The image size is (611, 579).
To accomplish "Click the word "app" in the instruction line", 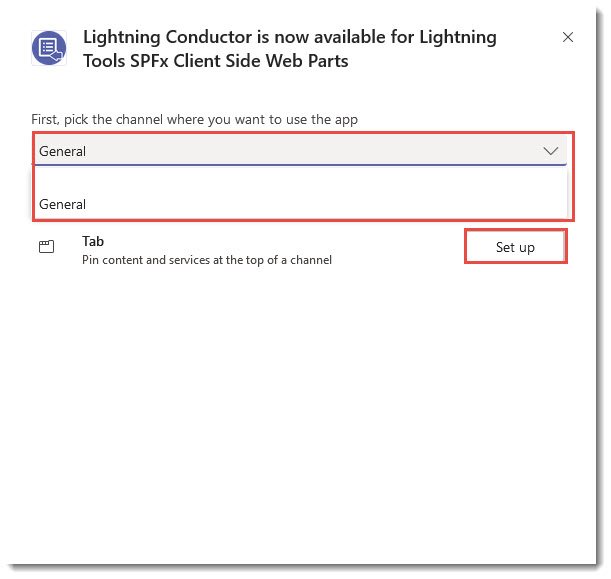I will point(347,120).
